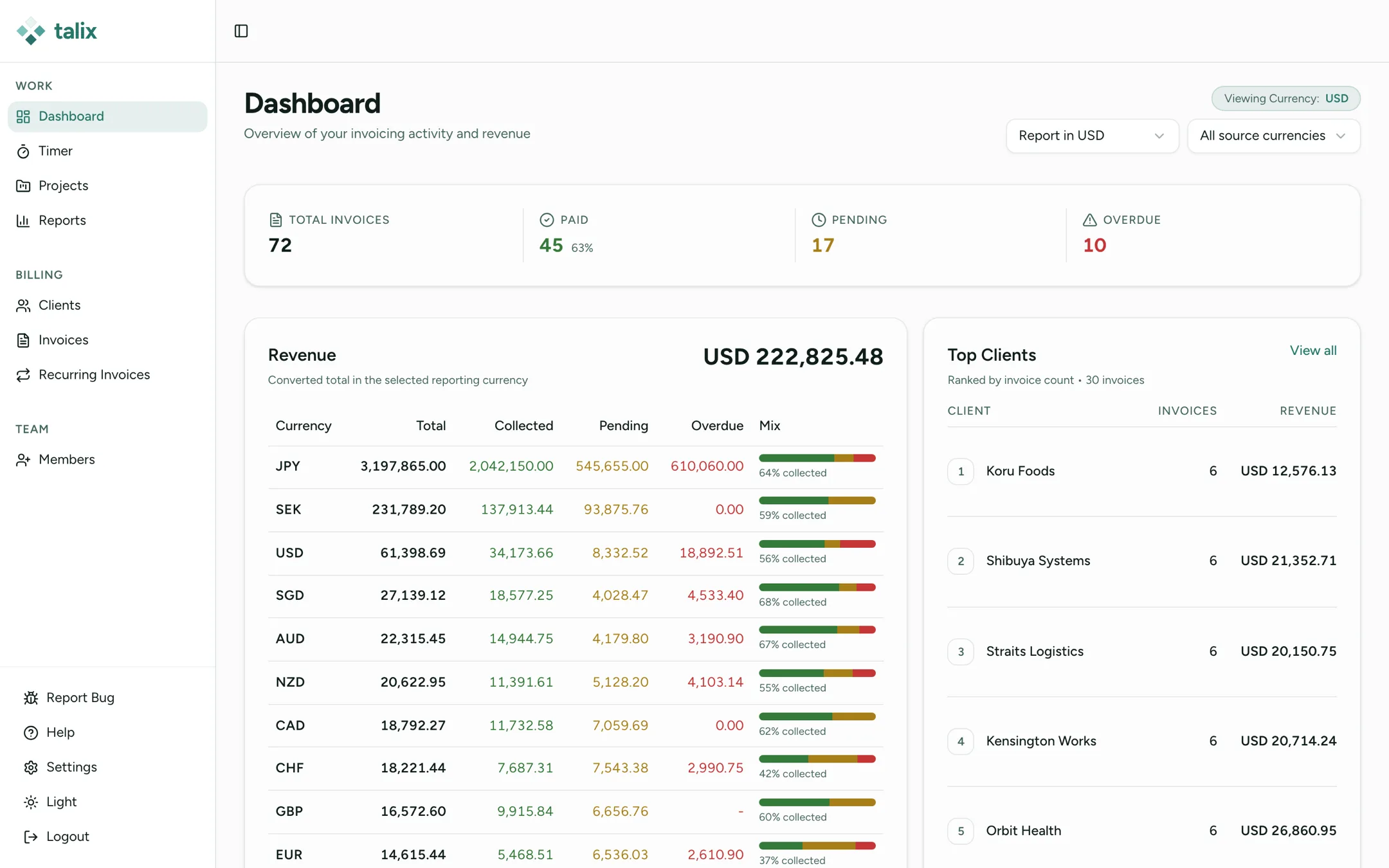Click rank badge 5 beside Orbit Health
Image resolution: width=1389 pixels, height=868 pixels.
click(x=961, y=831)
